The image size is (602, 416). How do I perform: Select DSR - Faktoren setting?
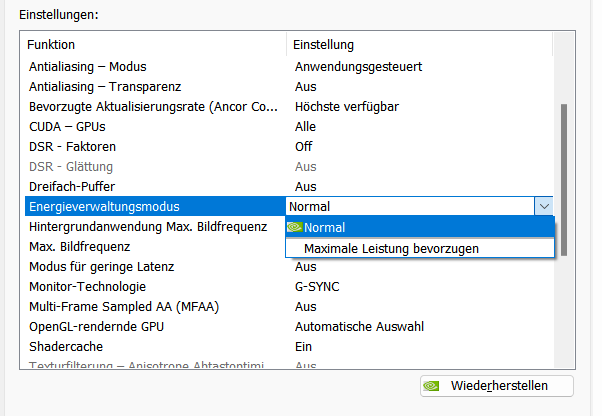(x=289, y=147)
